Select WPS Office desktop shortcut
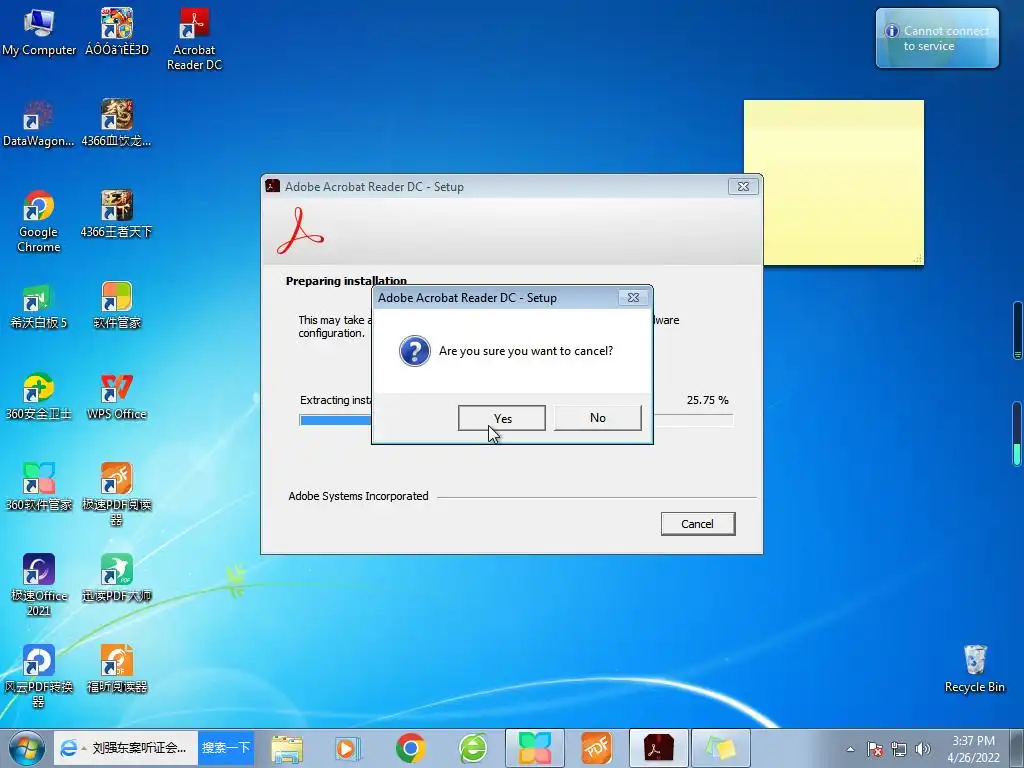Viewport: 1024px width, 768px height. click(116, 397)
